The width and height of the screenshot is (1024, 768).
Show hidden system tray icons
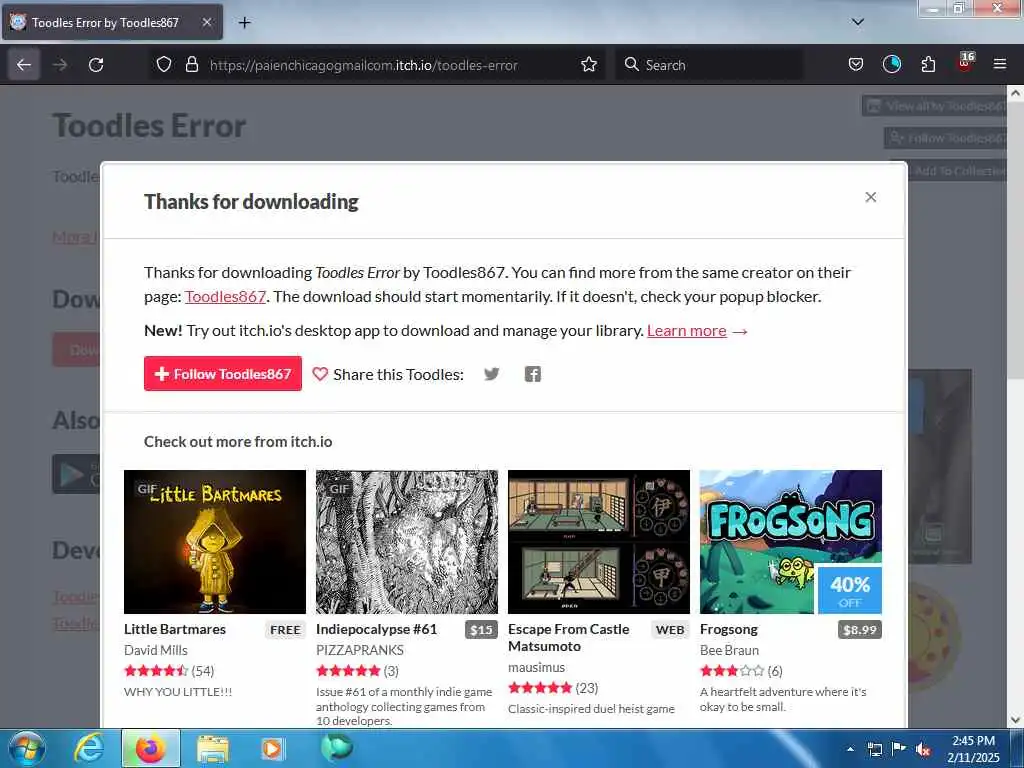pos(850,749)
